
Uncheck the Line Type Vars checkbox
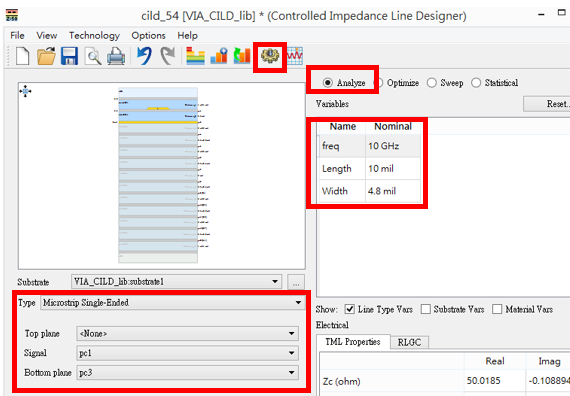(x=349, y=309)
